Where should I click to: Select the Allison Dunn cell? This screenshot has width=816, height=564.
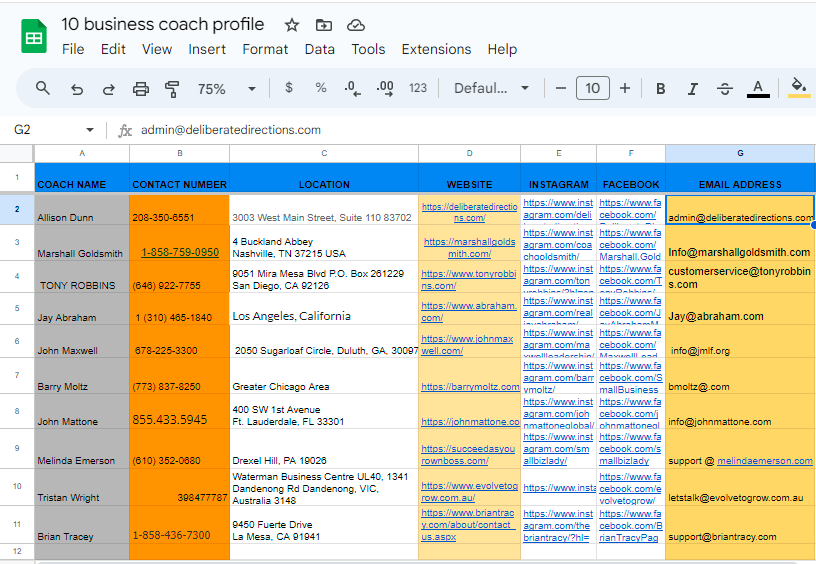point(82,210)
